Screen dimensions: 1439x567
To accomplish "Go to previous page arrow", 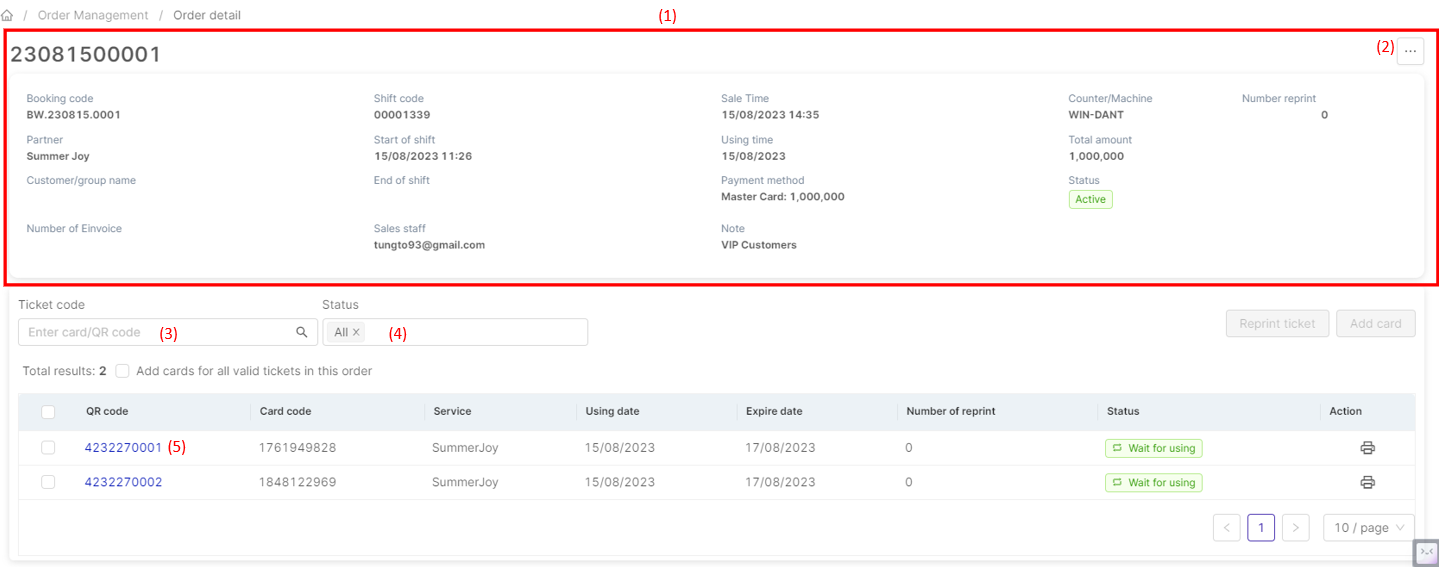I will 1227,528.
